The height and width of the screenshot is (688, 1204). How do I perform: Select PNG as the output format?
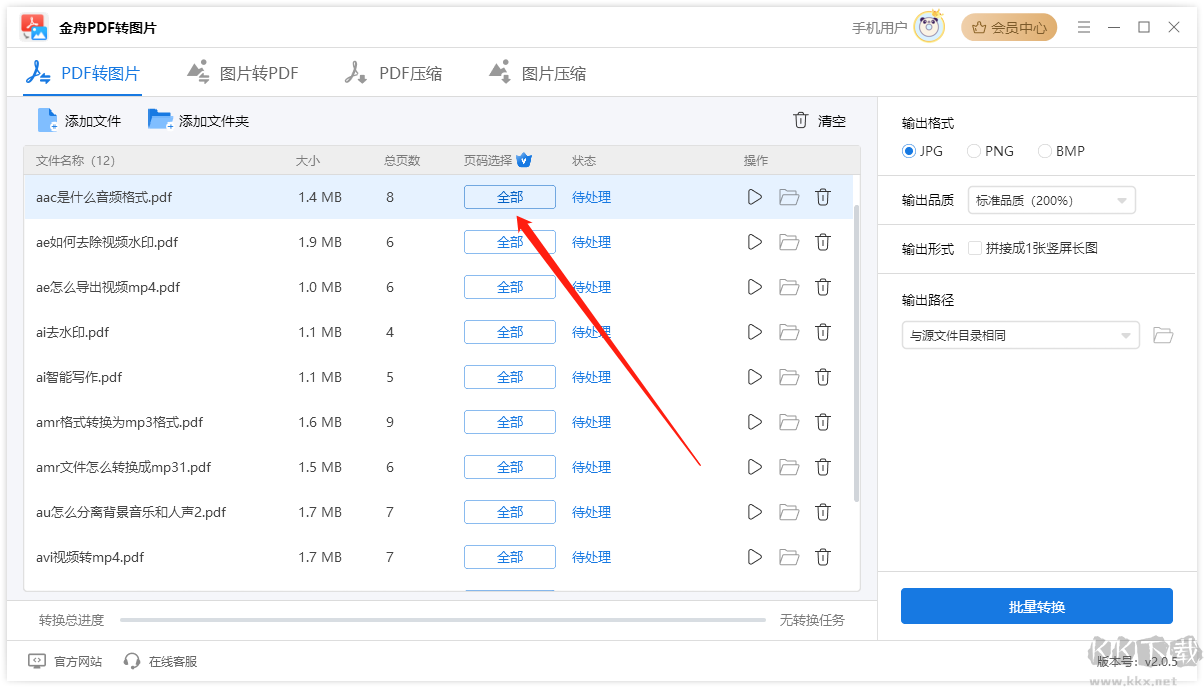[972, 151]
